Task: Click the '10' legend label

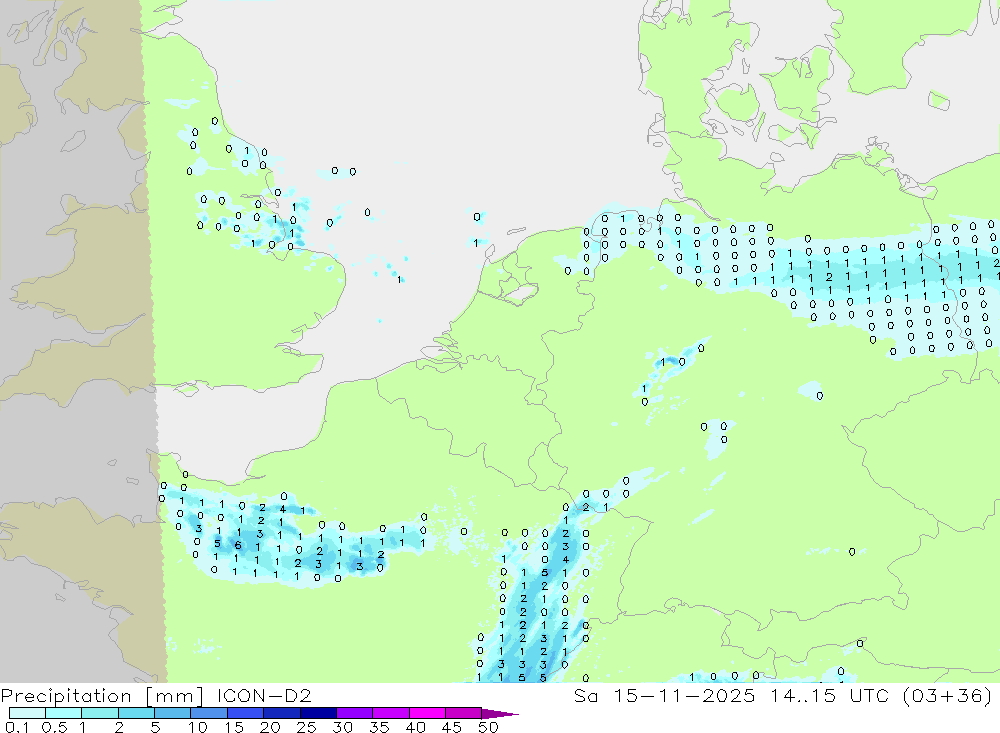Action: click(198, 727)
